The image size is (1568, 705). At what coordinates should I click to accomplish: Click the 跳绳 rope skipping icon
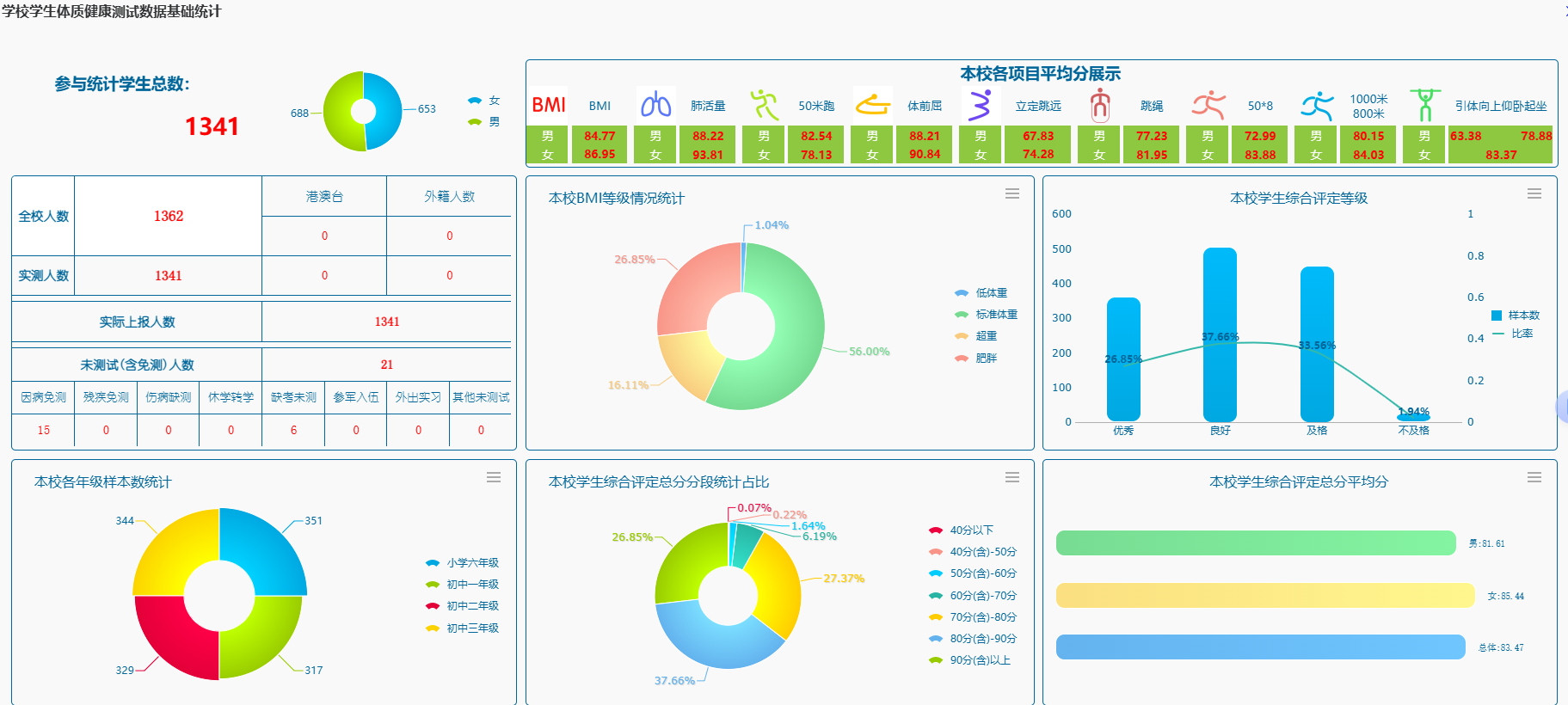coord(1099,105)
